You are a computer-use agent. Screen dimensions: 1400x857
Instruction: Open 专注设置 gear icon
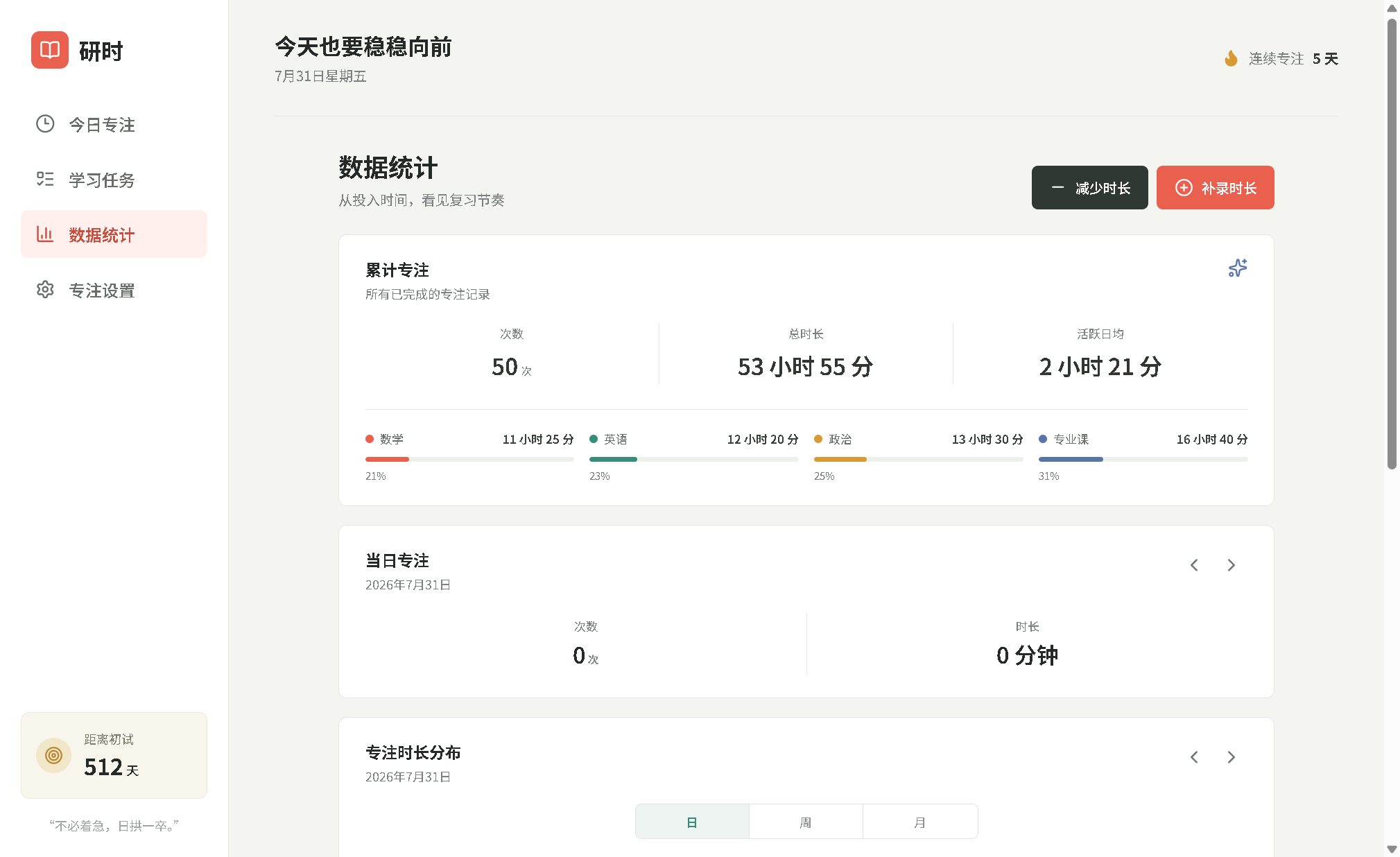tap(45, 290)
